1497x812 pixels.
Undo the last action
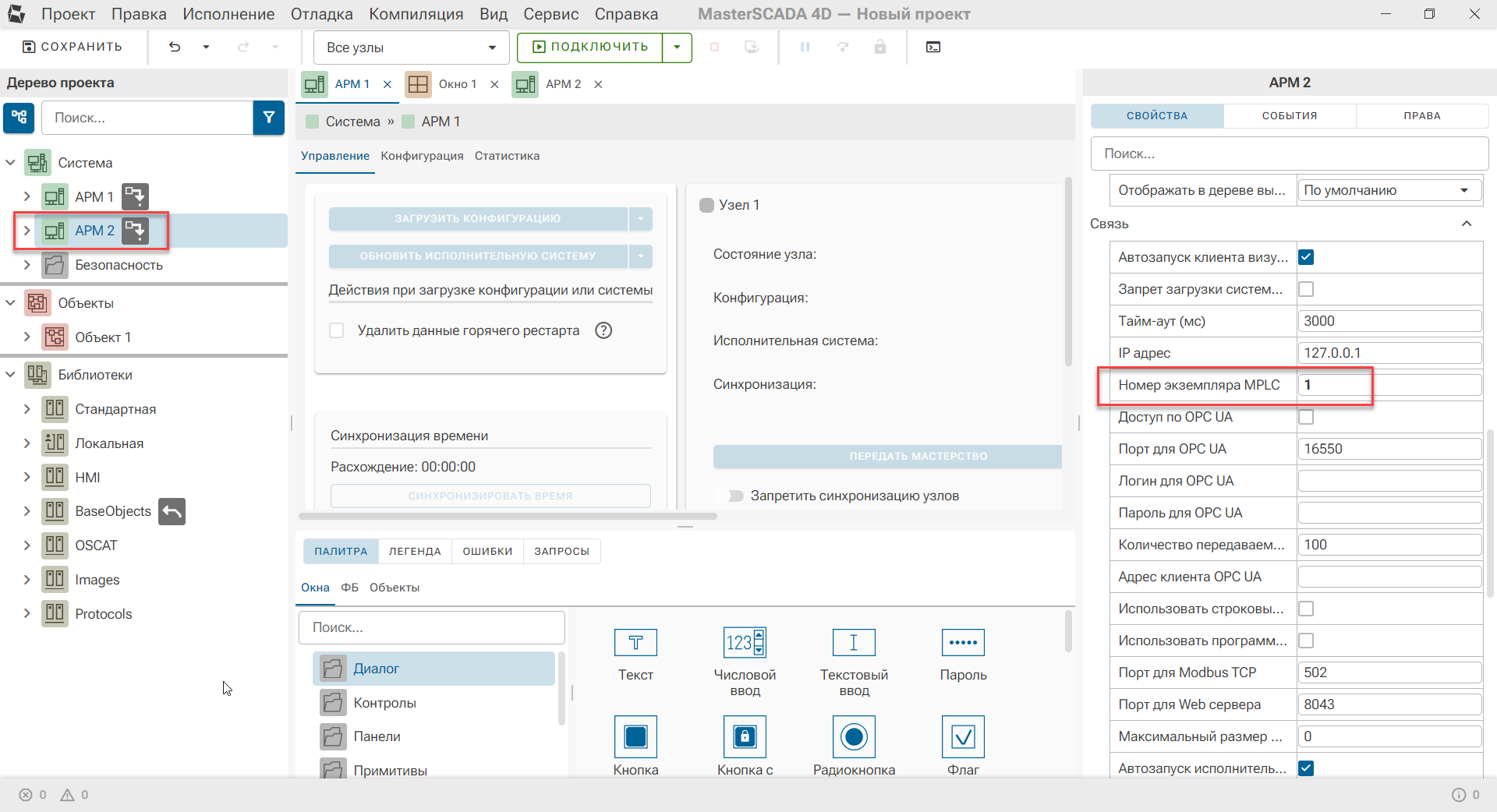point(175,47)
